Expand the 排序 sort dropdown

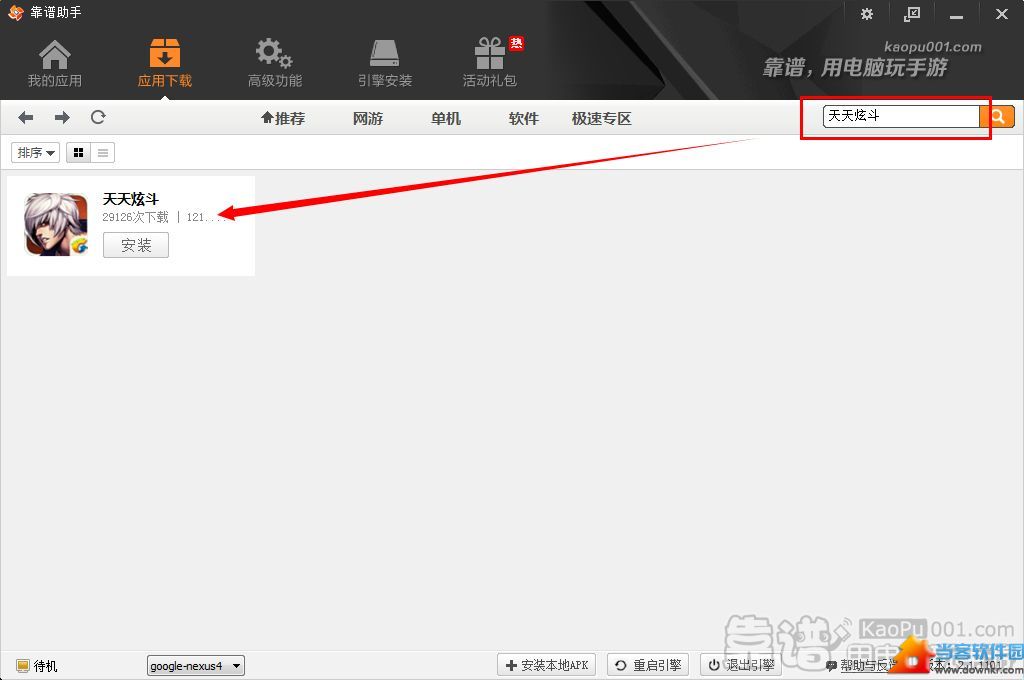(x=35, y=153)
